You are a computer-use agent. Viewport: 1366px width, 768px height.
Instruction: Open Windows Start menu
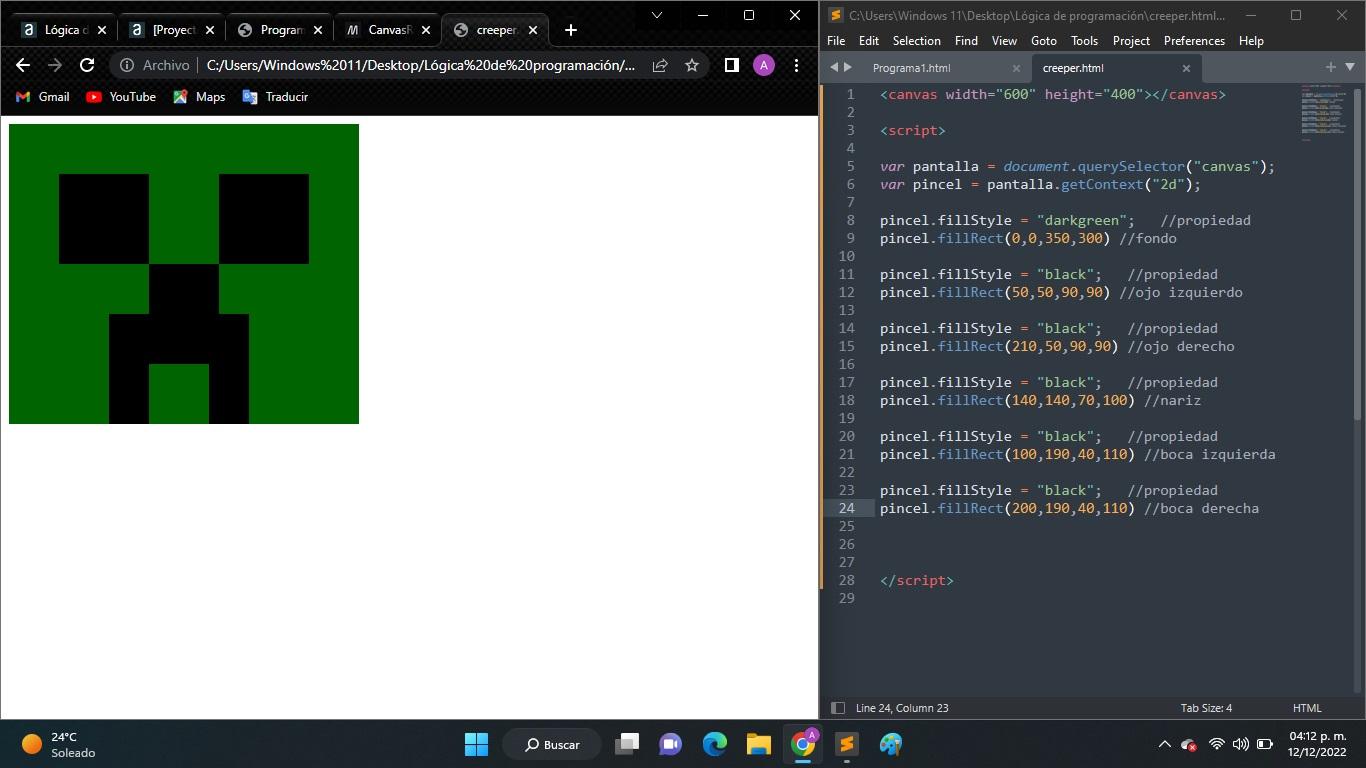click(476, 744)
